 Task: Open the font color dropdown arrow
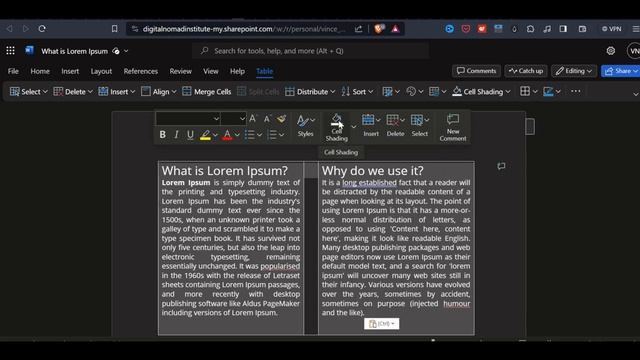click(x=237, y=135)
